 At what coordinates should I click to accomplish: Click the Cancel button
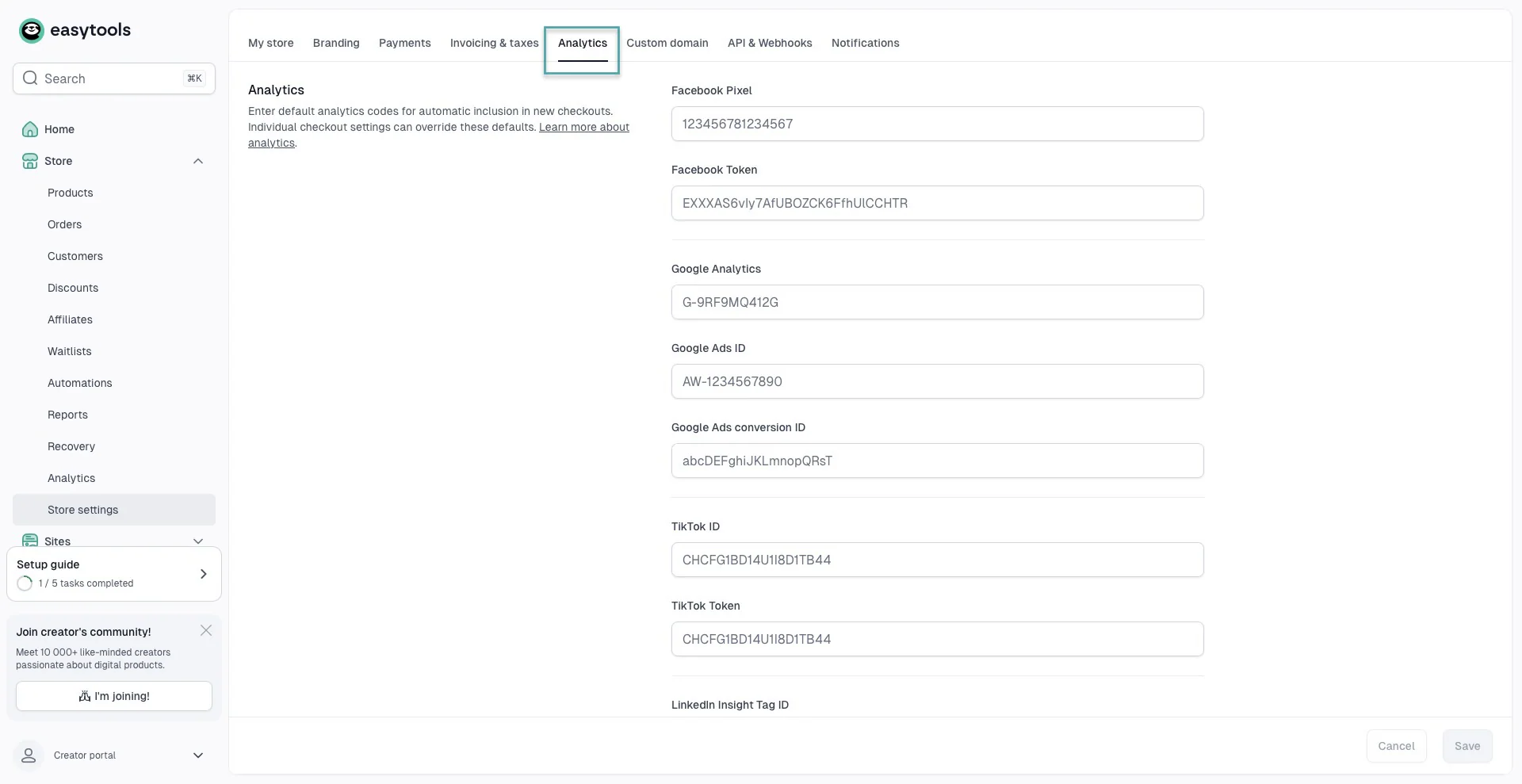1396,746
